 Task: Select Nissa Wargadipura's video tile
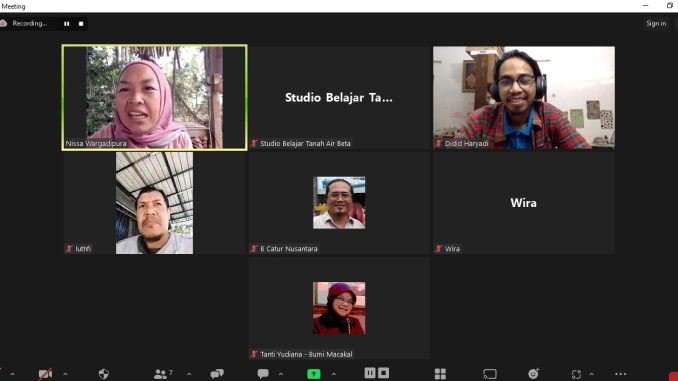click(x=155, y=97)
